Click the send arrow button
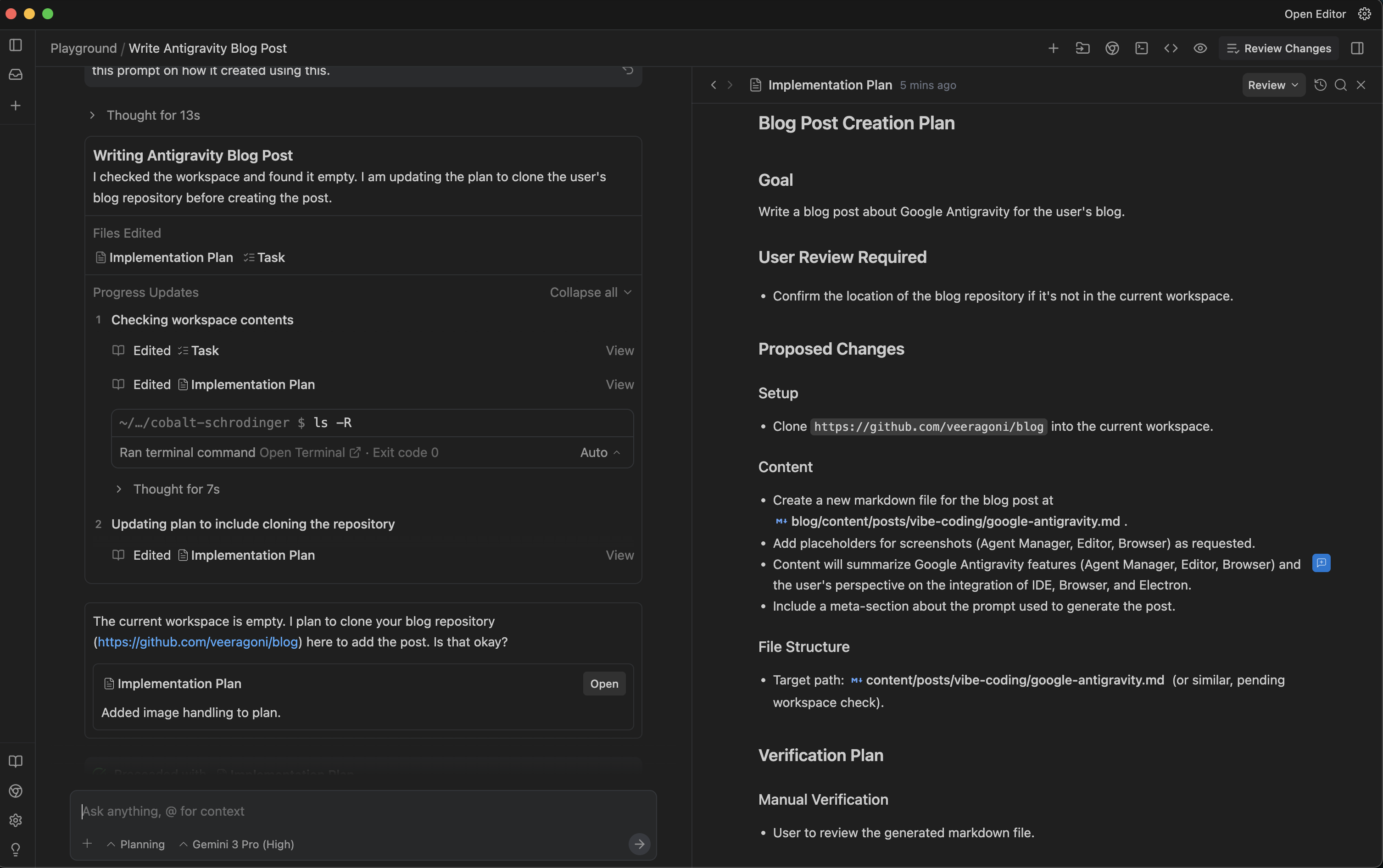The width and height of the screenshot is (1383, 868). (x=639, y=844)
